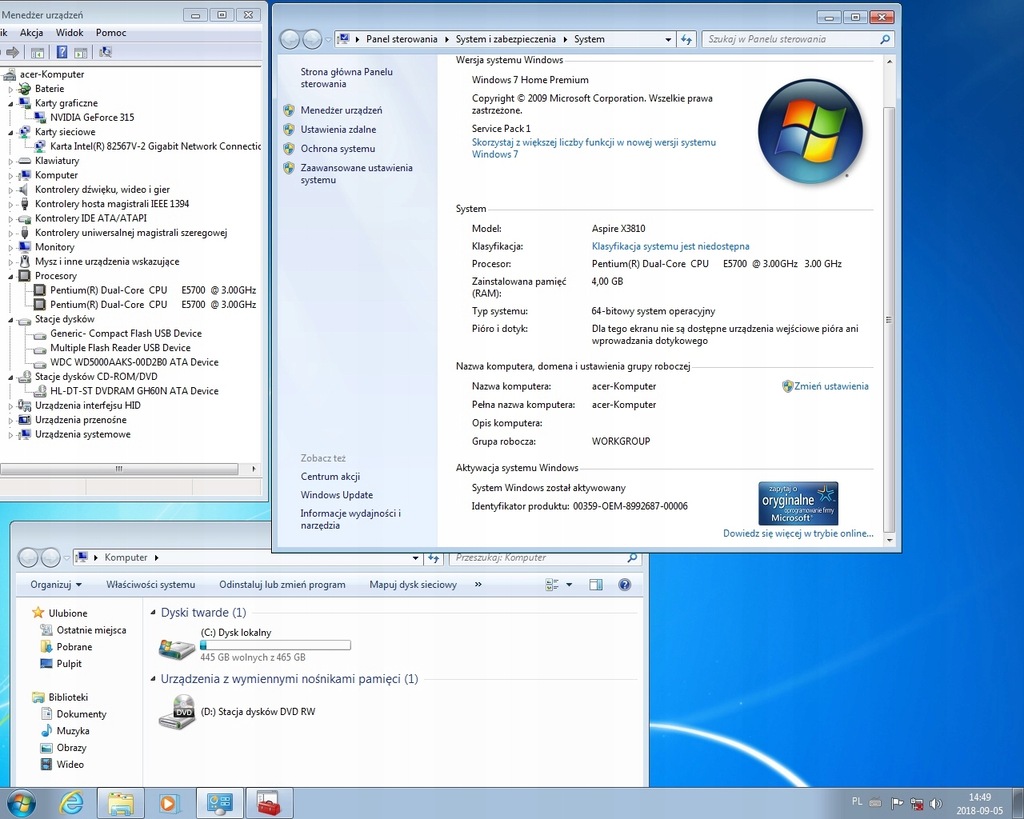The width and height of the screenshot is (1024, 819).
Task: Click the forward arrow in Device Manager toolbar
Action: point(11,52)
